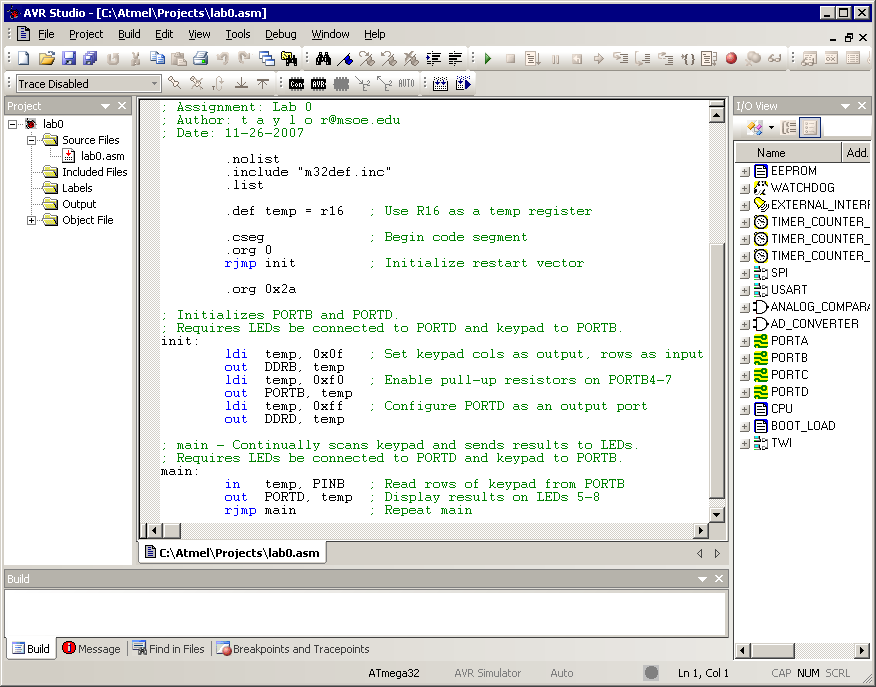The height and width of the screenshot is (687, 876).
Task: Click the decrease indent icon
Action: click(x=455, y=58)
